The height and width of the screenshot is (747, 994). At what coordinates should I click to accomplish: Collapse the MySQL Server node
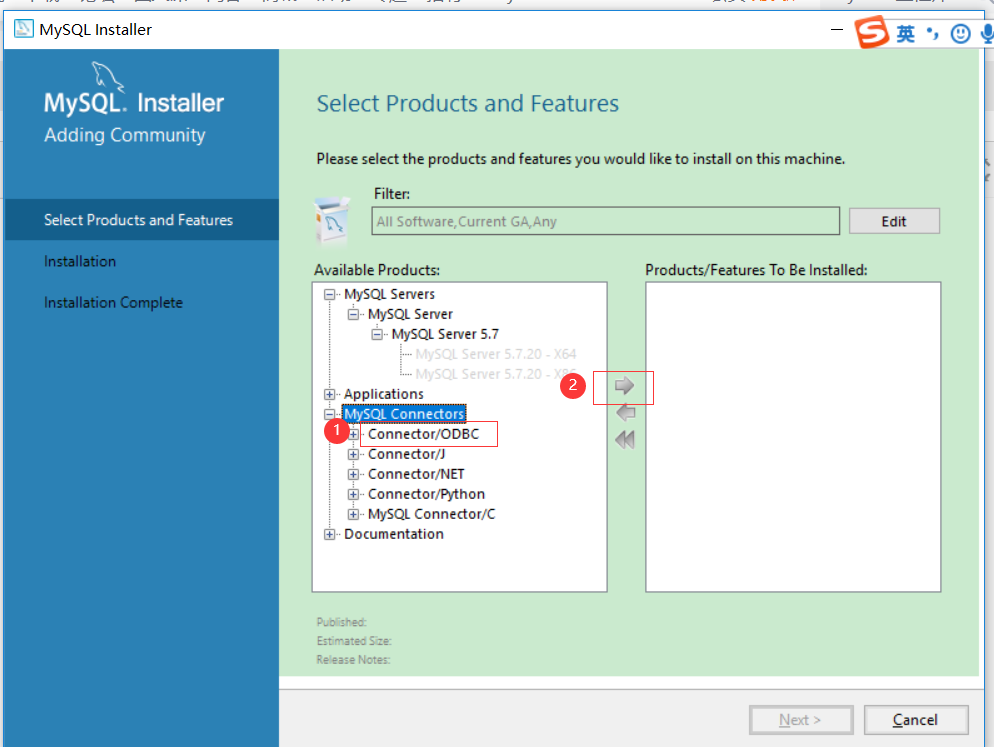pyautogui.click(x=353, y=314)
